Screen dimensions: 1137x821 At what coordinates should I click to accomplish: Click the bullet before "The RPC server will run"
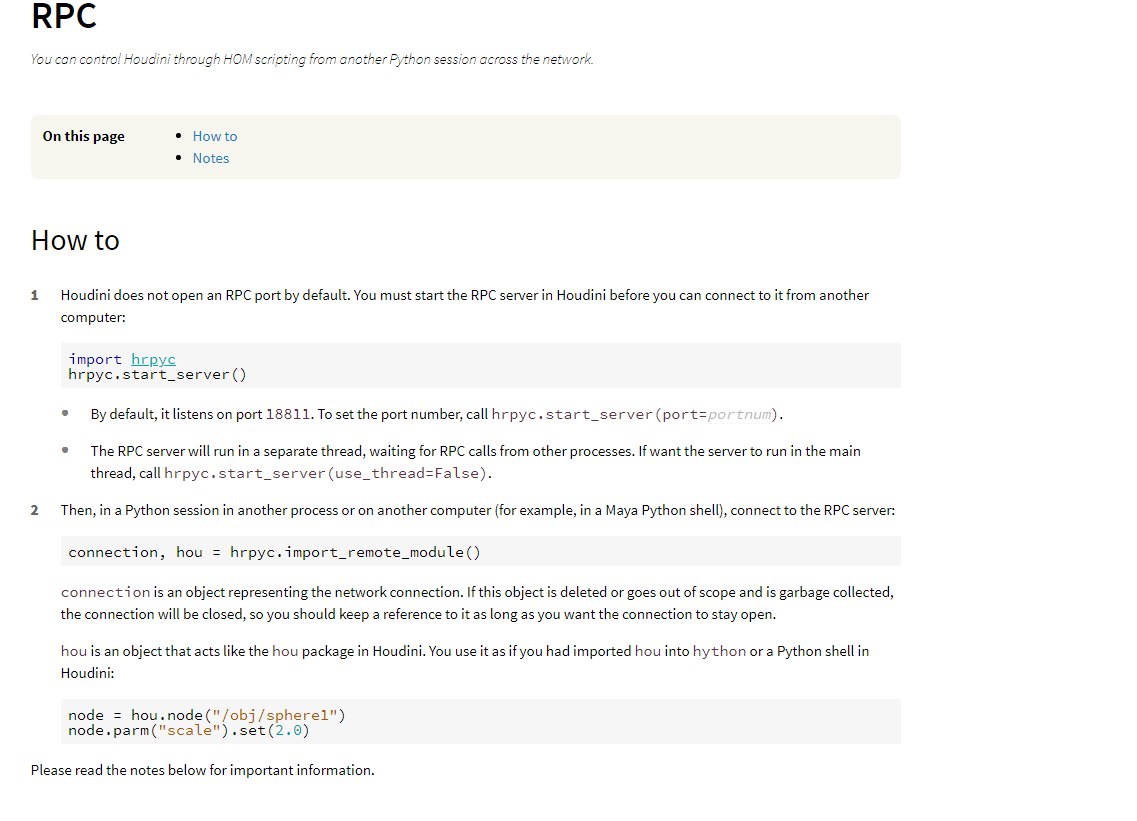coord(65,451)
